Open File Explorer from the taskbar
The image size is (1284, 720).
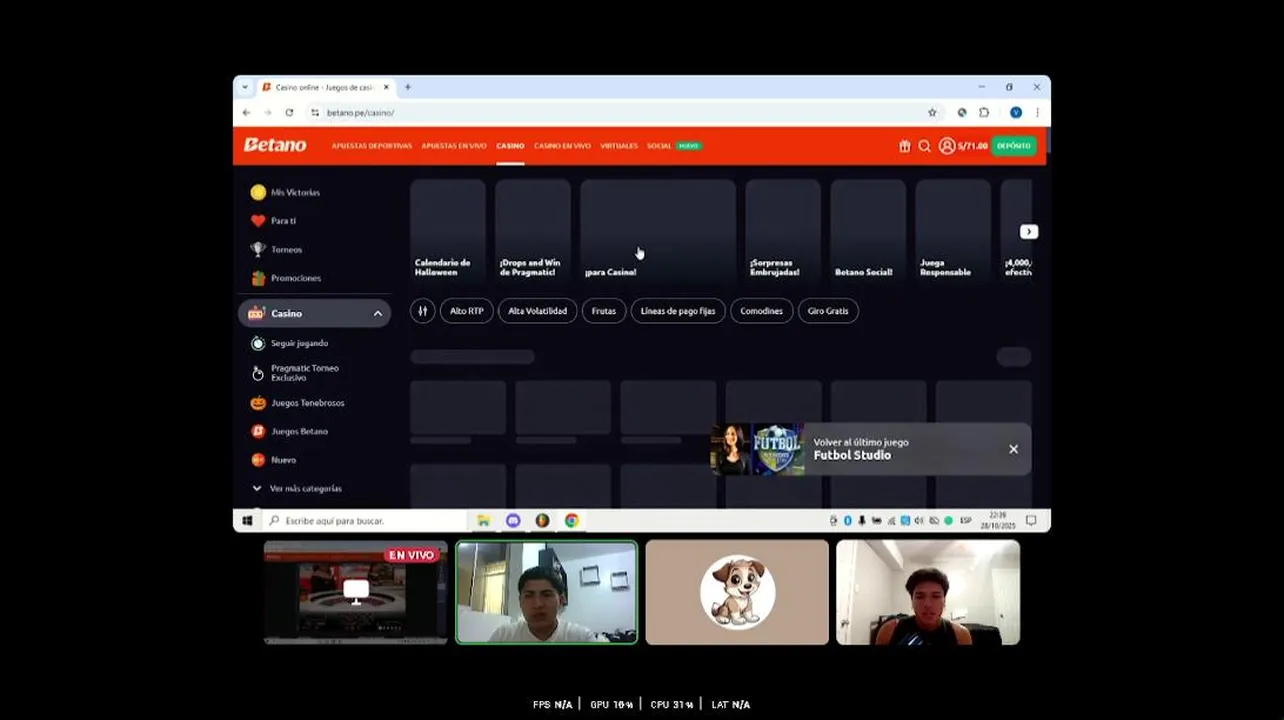point(484,521)
